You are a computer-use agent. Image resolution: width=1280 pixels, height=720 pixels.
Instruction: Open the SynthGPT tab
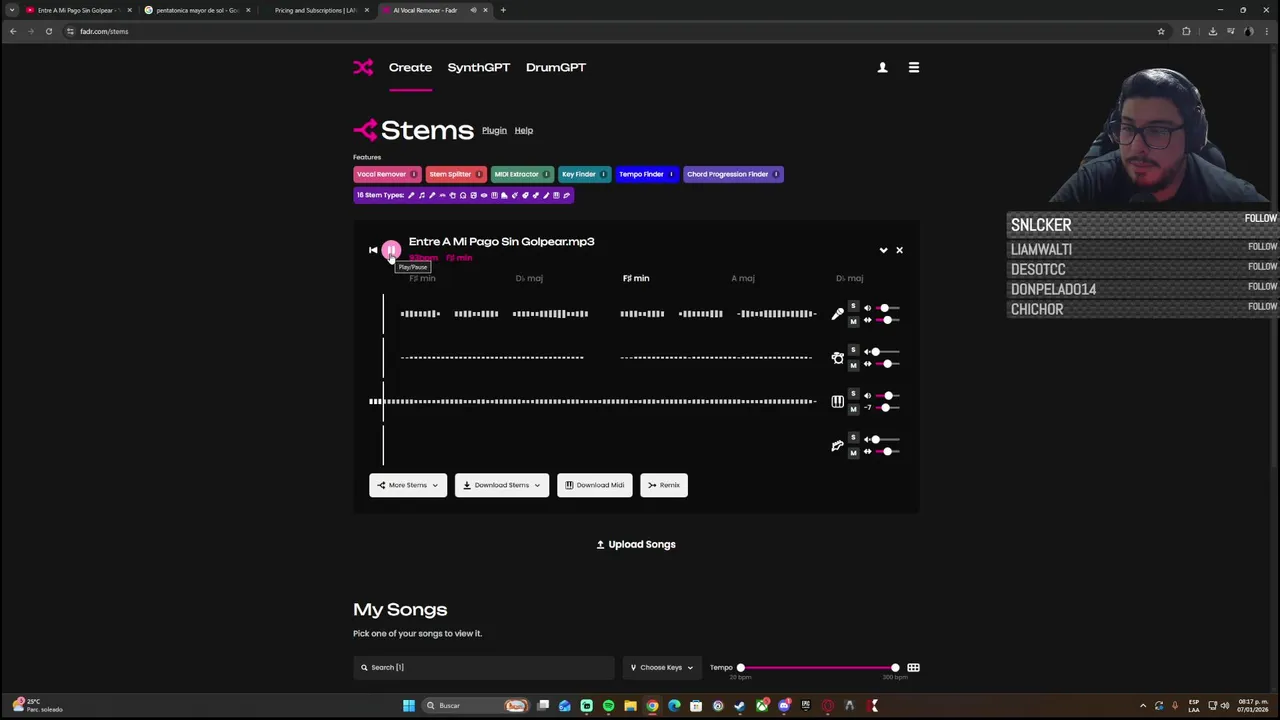click(479, 67)
